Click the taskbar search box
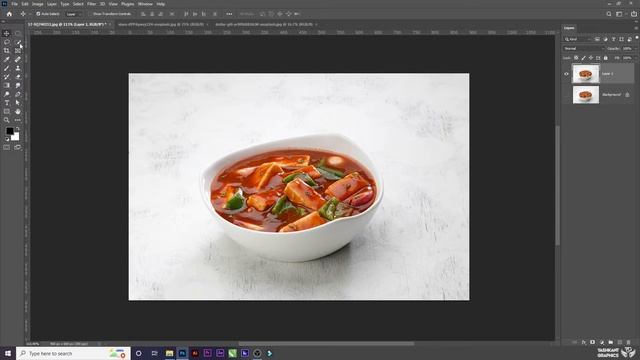Image resolution: width=640 pixels, height=360 pixels. point(73,353)
